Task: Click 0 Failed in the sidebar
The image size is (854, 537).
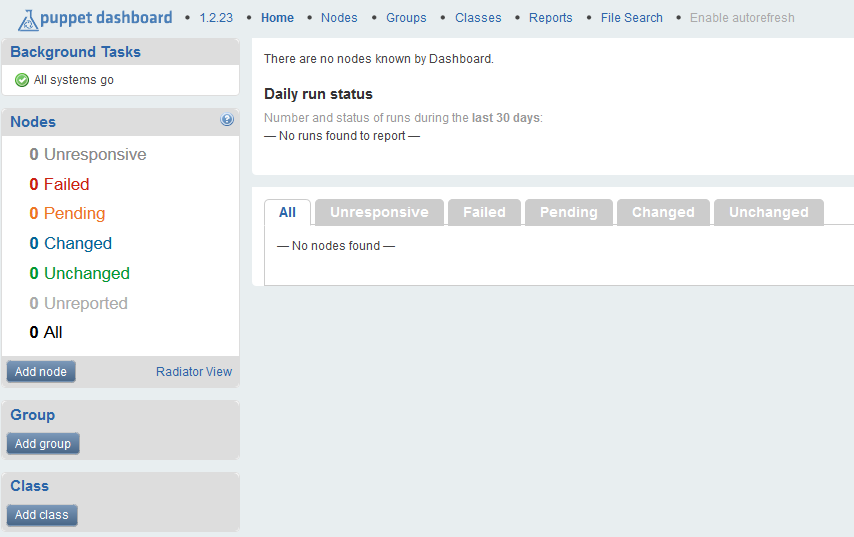Action: (x=59, y=184)
